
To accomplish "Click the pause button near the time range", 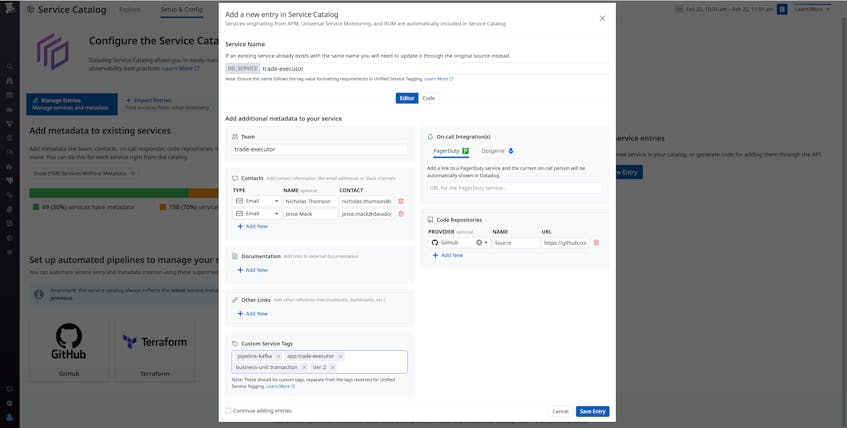I will pyautogui.click(x=782, y=9).
